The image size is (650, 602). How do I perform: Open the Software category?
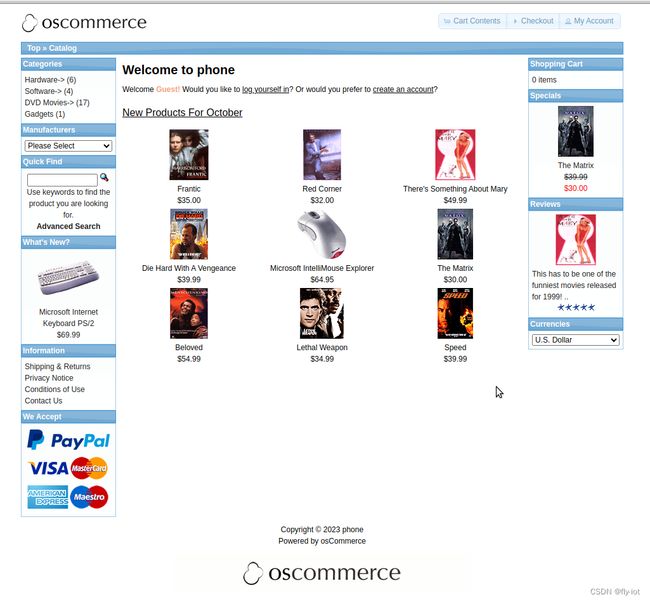coord(49,91)
